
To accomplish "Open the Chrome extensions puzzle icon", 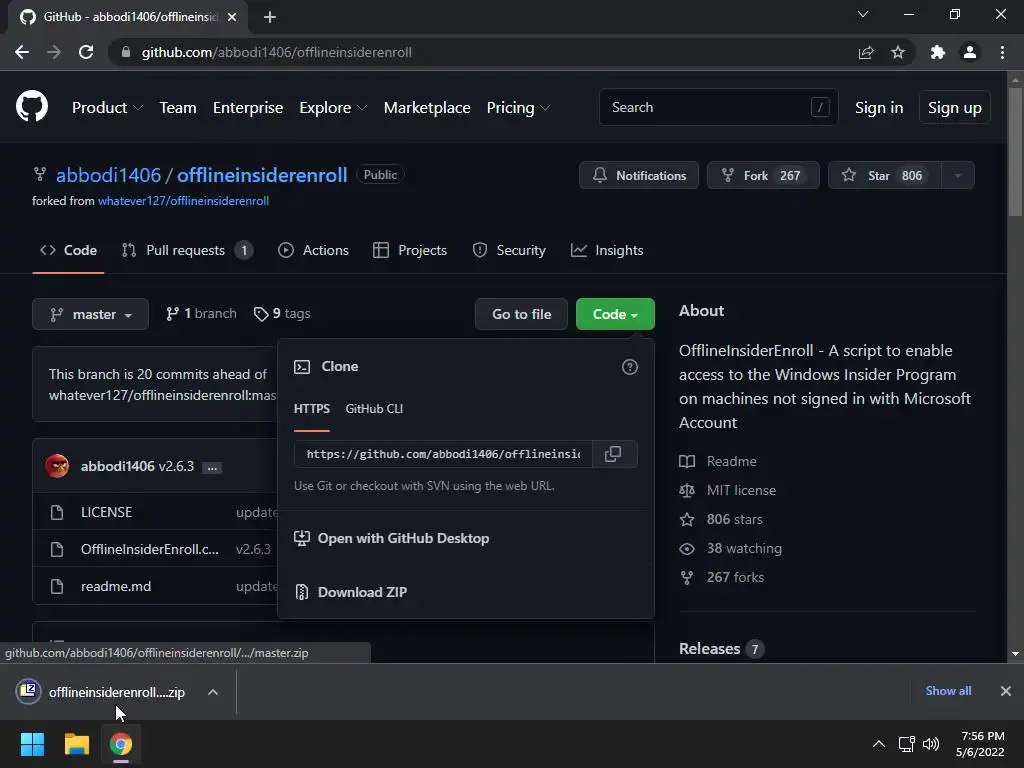I will click(938, 52).
